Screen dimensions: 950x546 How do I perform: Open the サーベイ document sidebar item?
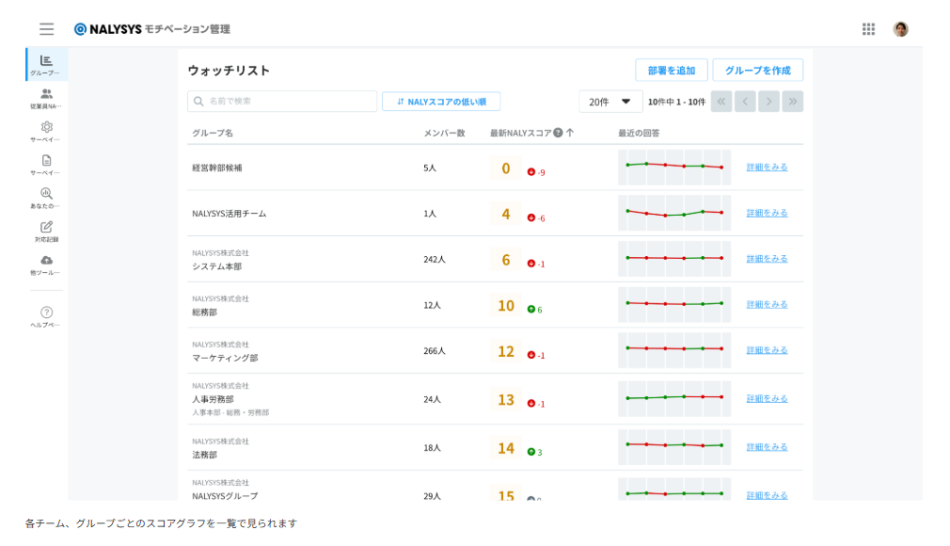pyautogui.click(x=46, y=164)
